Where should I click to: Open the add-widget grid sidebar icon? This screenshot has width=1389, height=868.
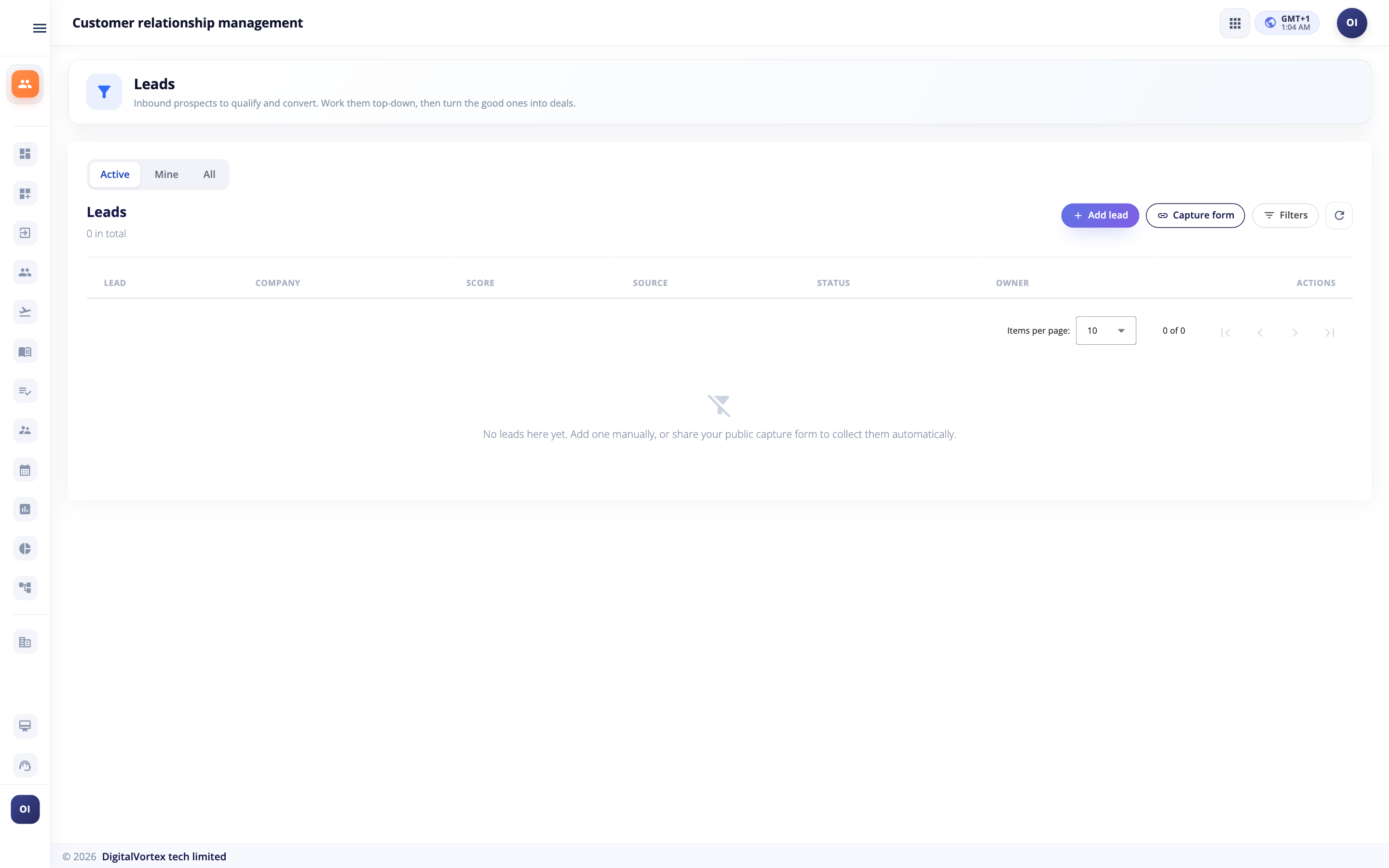coord(25,193)
